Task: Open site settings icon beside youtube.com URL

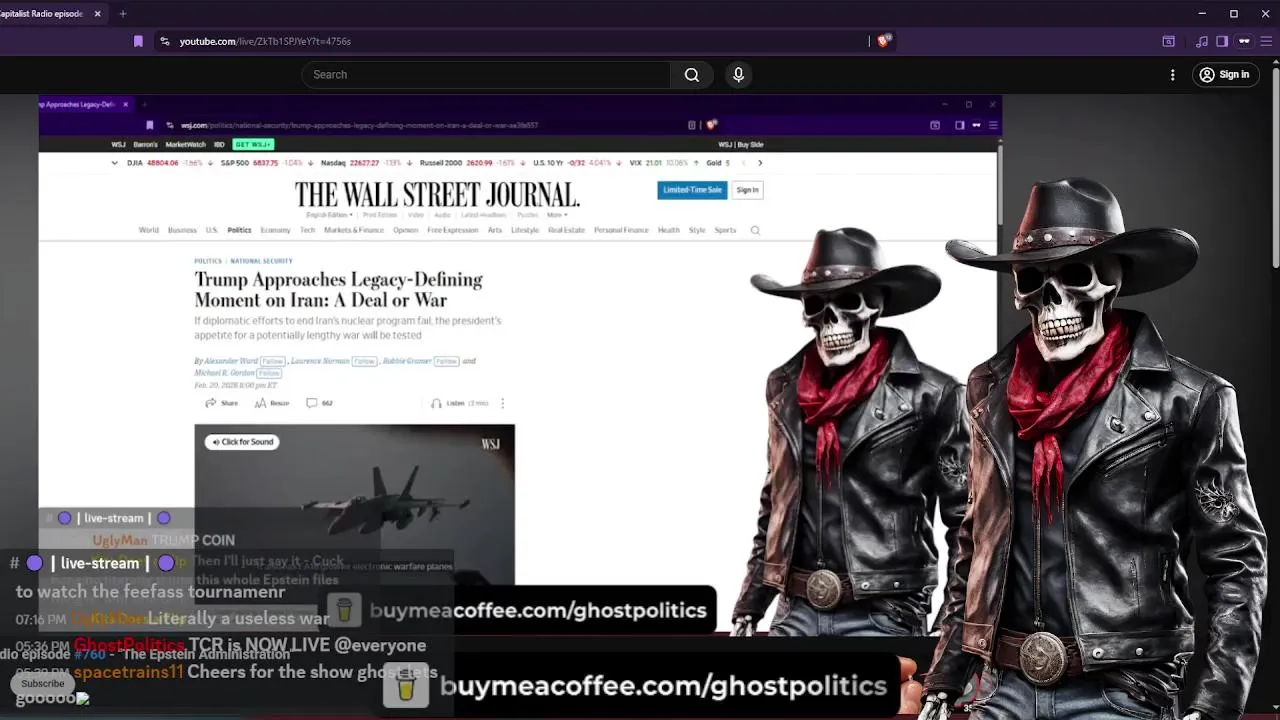Action: (x=165, y=41)
